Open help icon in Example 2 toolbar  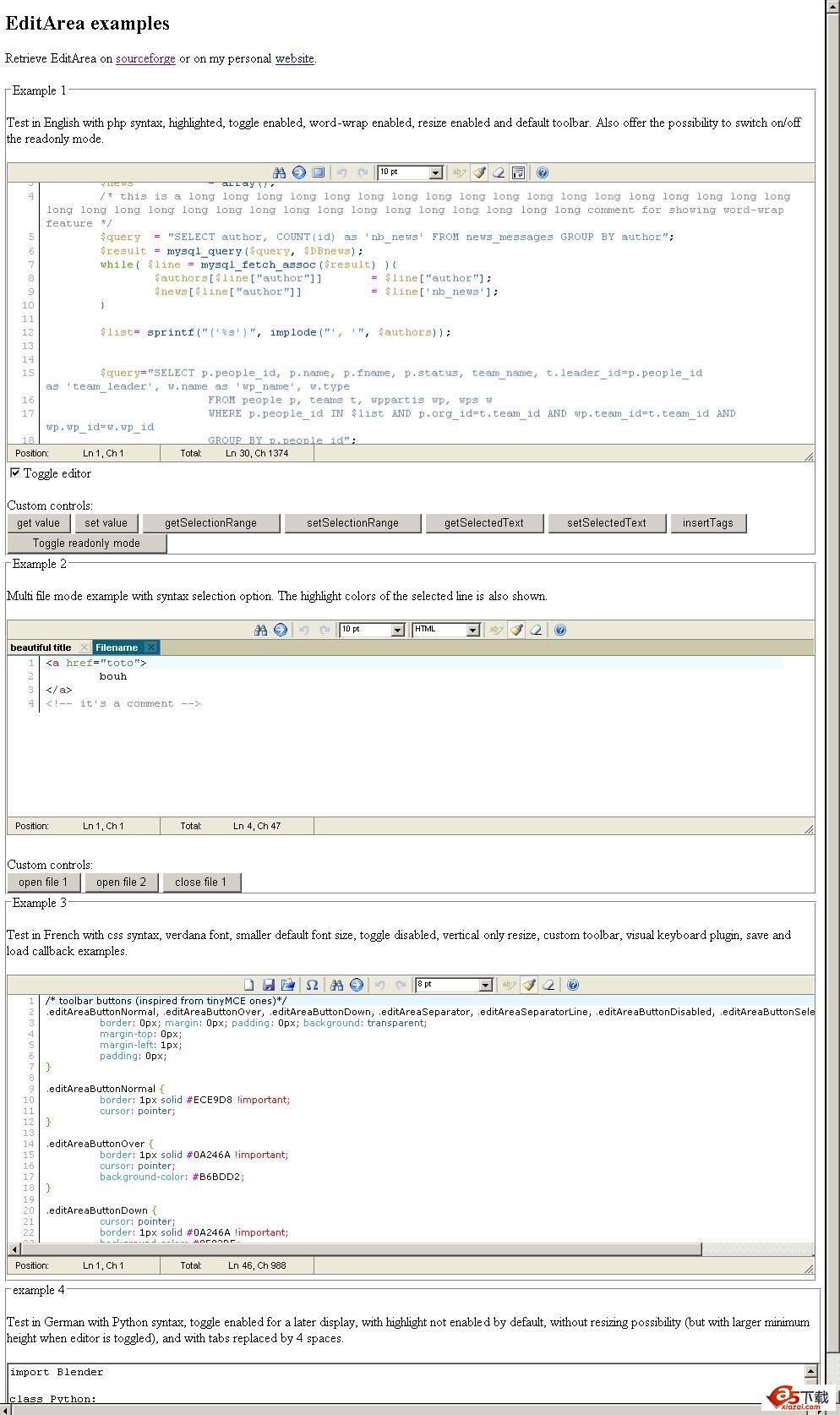(x=559, y=630)
